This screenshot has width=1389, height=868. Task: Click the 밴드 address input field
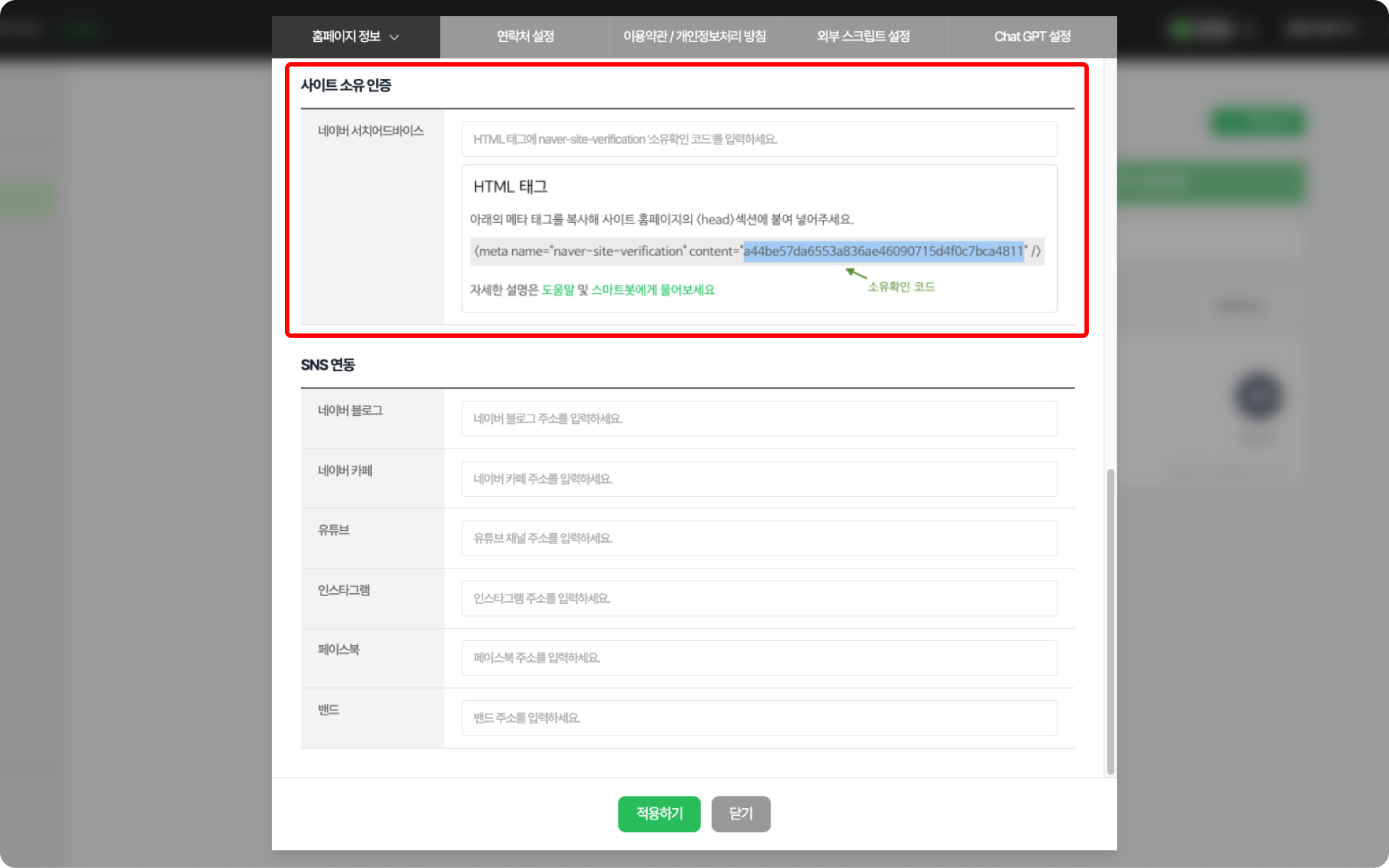click(x=759, y=718)
